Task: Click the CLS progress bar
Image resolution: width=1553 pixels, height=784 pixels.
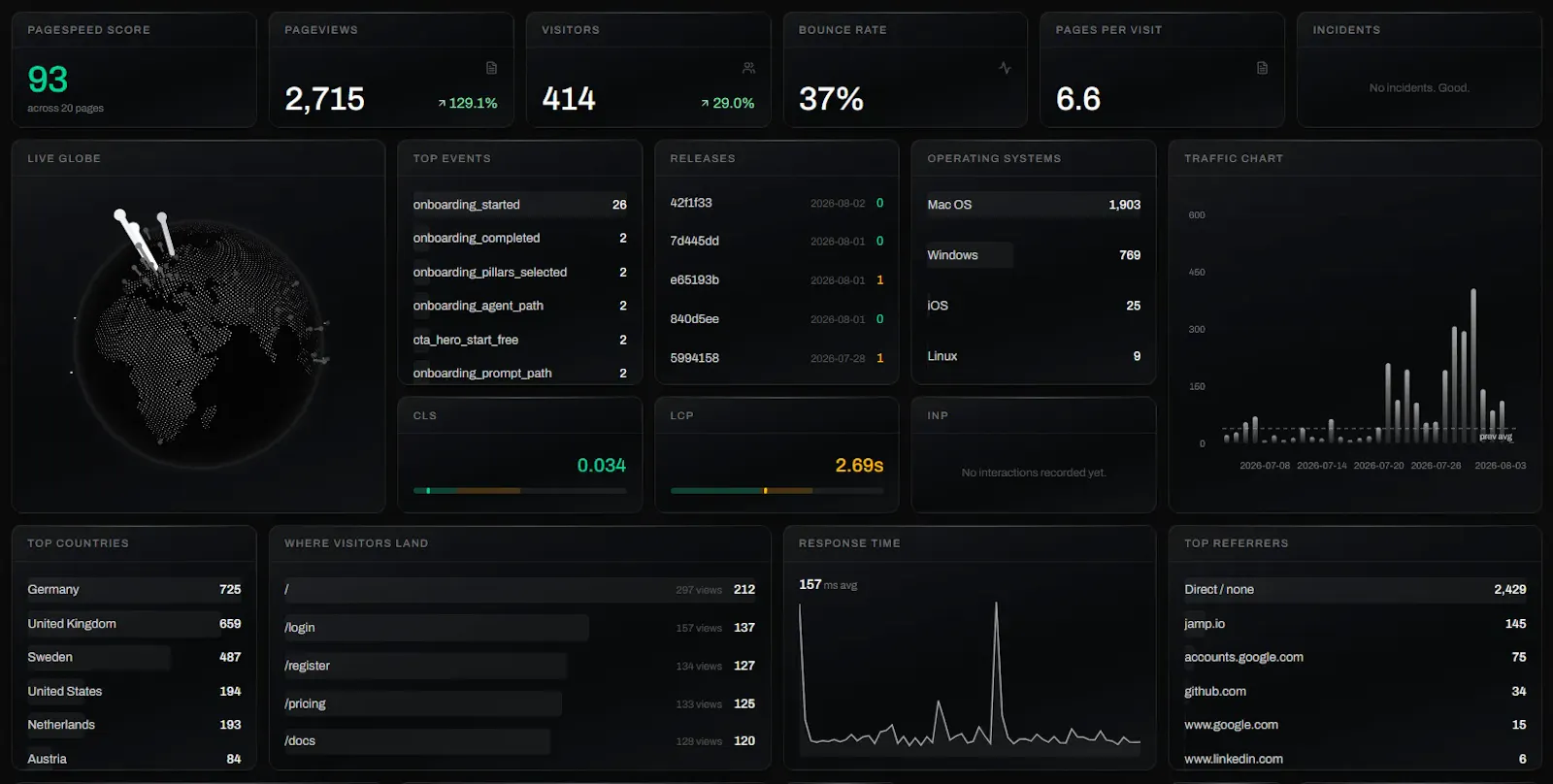Action: coord(520,491)
